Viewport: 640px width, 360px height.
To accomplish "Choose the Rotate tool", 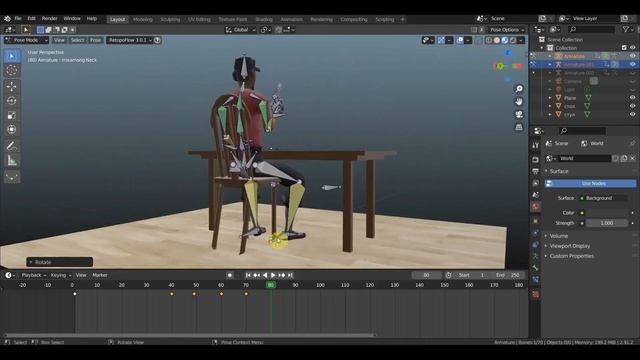I will pyautogui.click(x=12, y=100).
